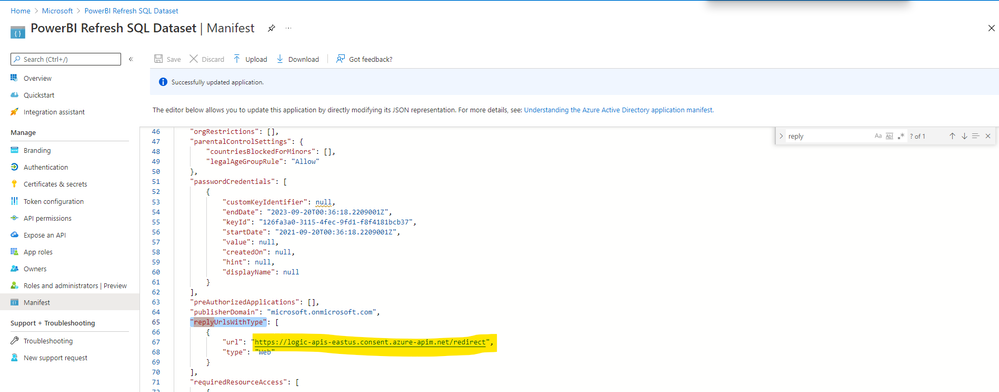
Task: Navigate to Microsoft breadcrumb
Action: click(57, 11)
